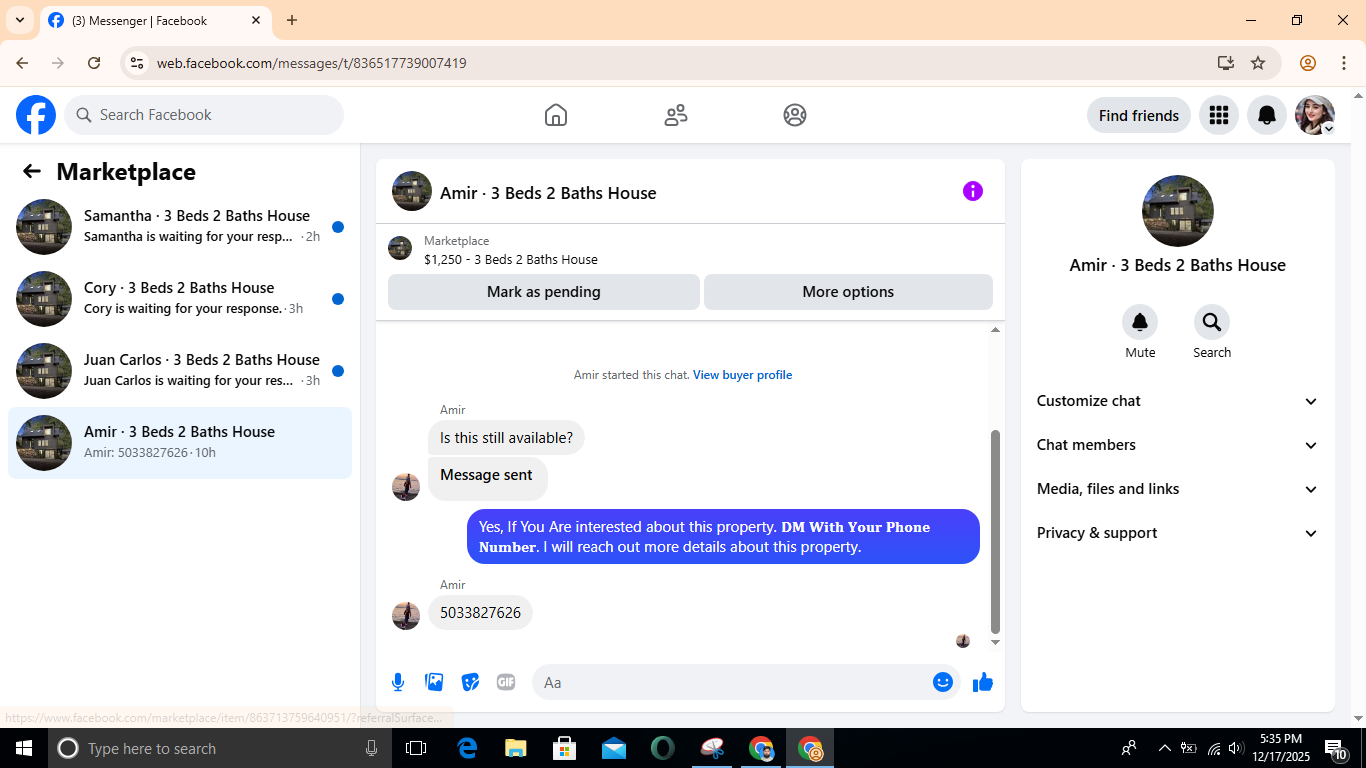This screenshot has height=768, width=1366.
Task: Click the chat vertical scrollbar thumb
Action: pos(995,532)
